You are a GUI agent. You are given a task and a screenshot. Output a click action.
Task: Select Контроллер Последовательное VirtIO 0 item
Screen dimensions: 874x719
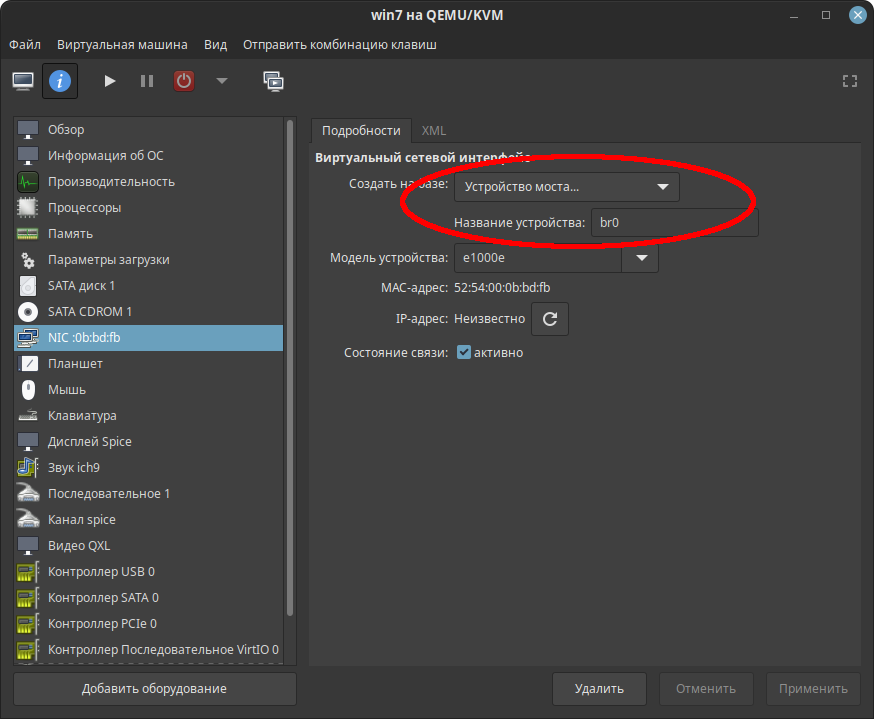coord(148,650)
